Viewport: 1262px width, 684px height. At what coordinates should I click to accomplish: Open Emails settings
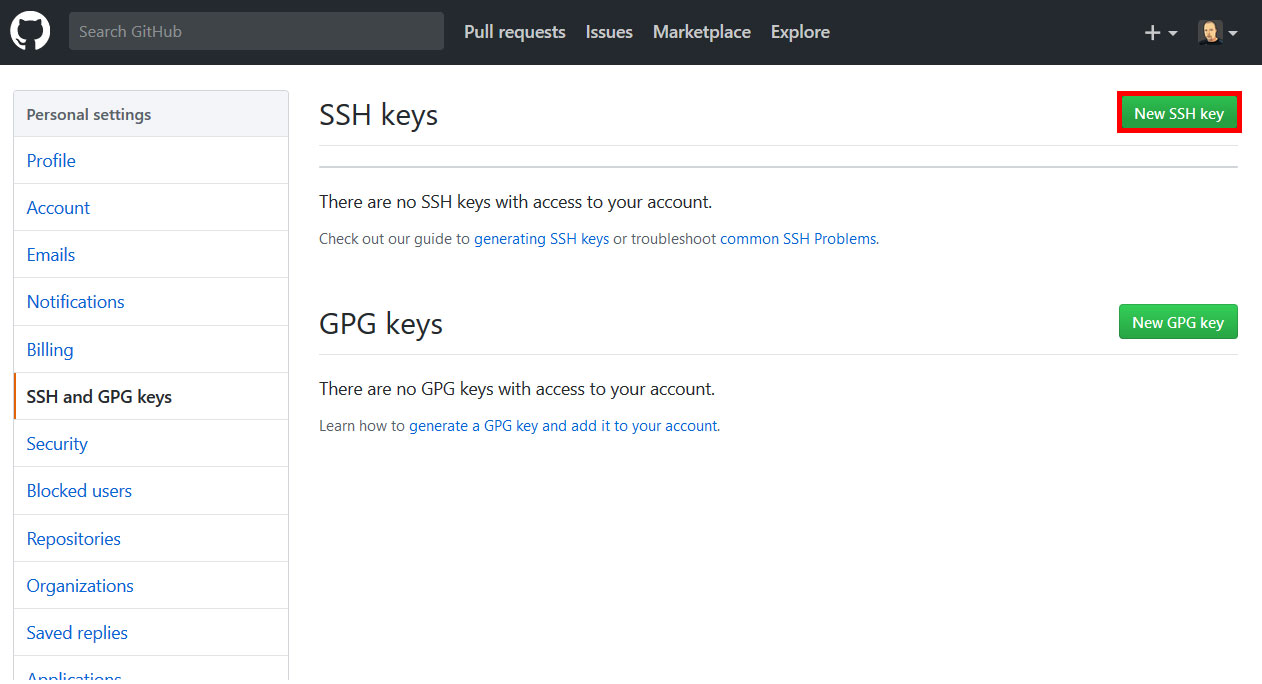151,255
